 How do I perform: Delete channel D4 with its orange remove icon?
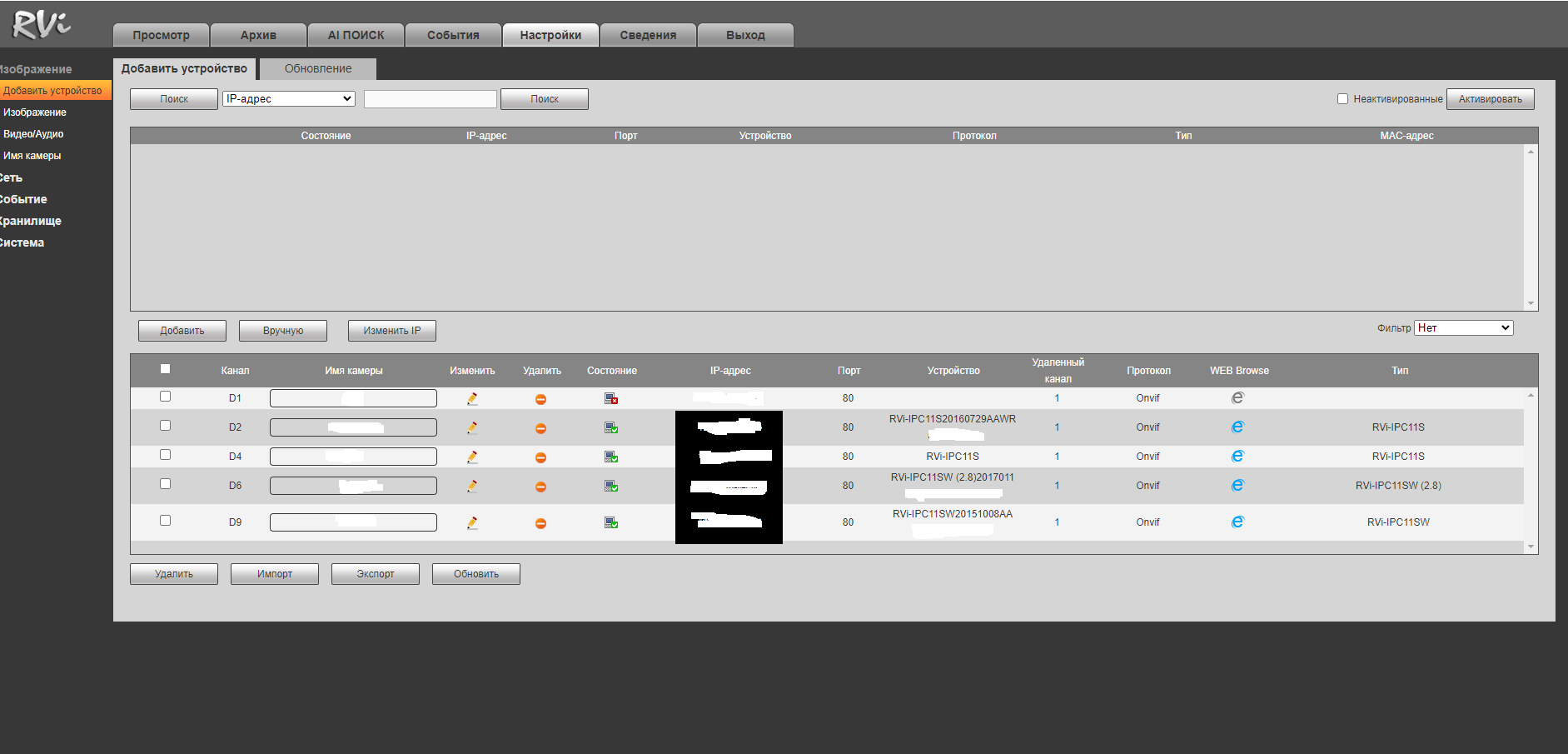(540, 457)
